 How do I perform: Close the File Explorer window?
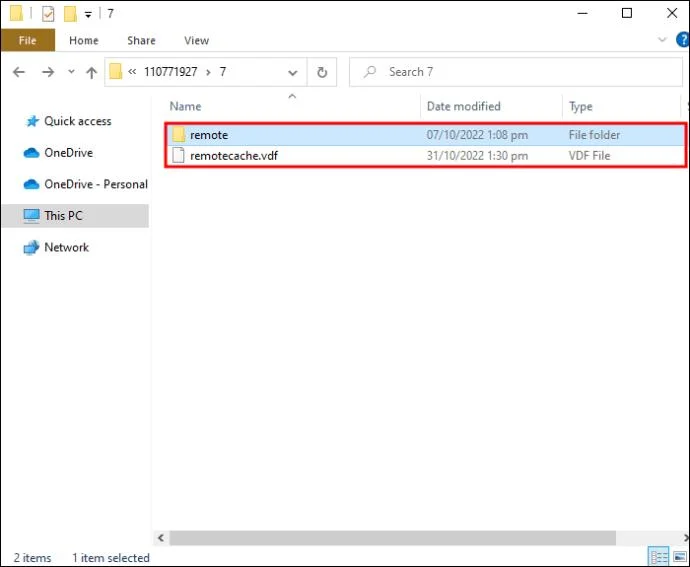pos(672,13)
